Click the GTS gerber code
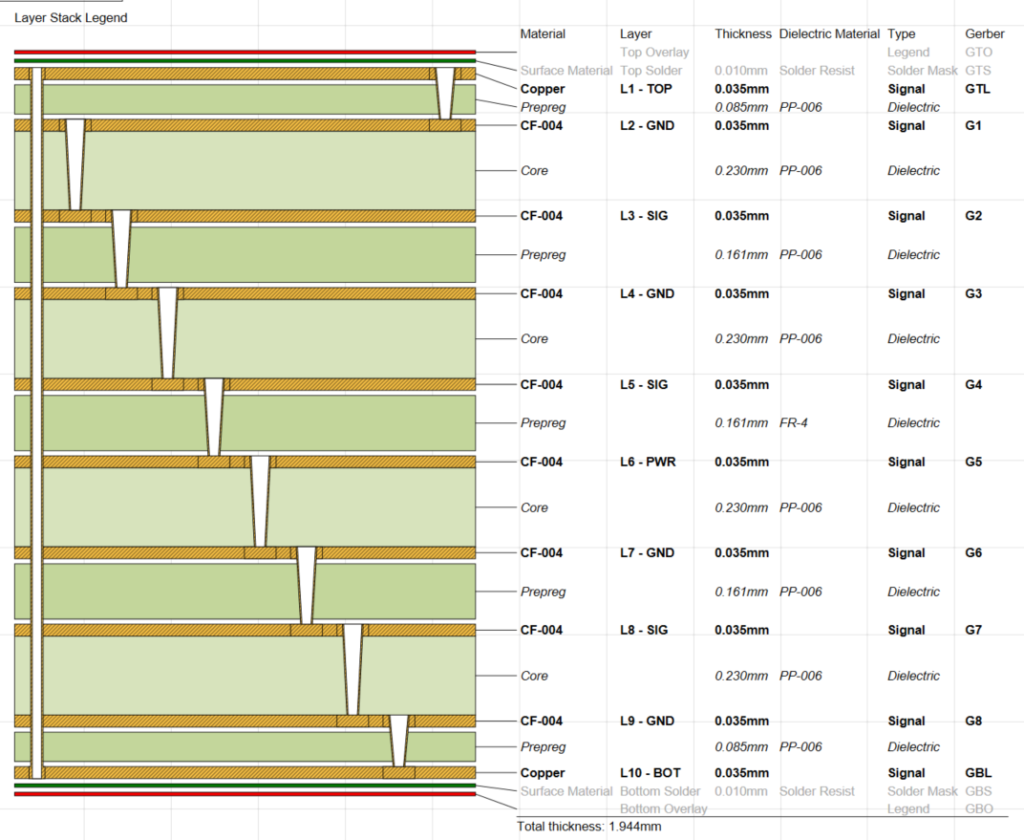 click(x=978, y=71)
